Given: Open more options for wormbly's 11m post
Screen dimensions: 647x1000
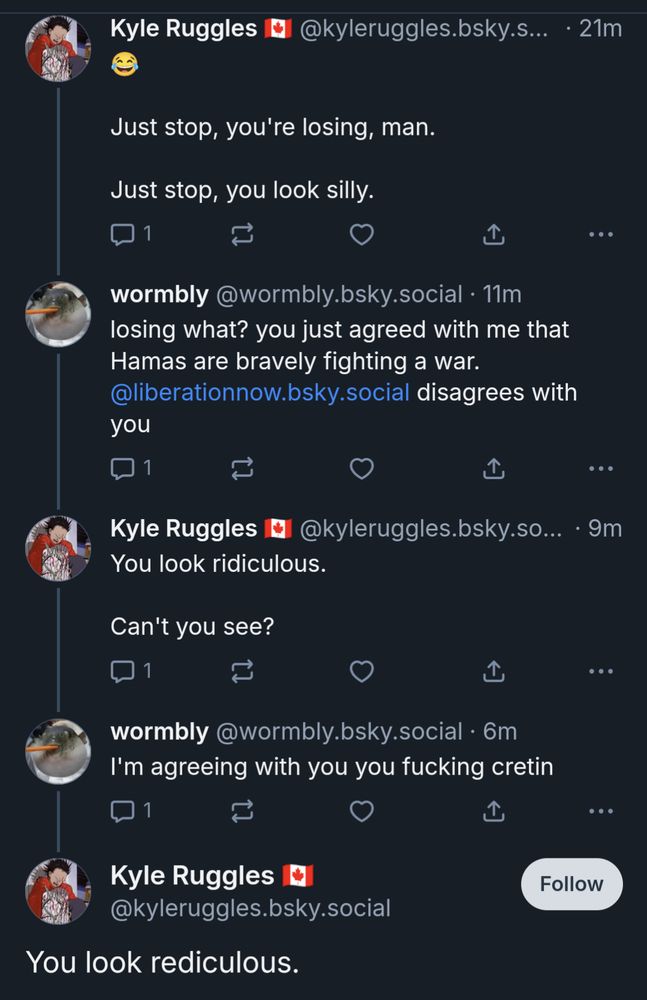Looking at the screenshot, I should [600, 468].
